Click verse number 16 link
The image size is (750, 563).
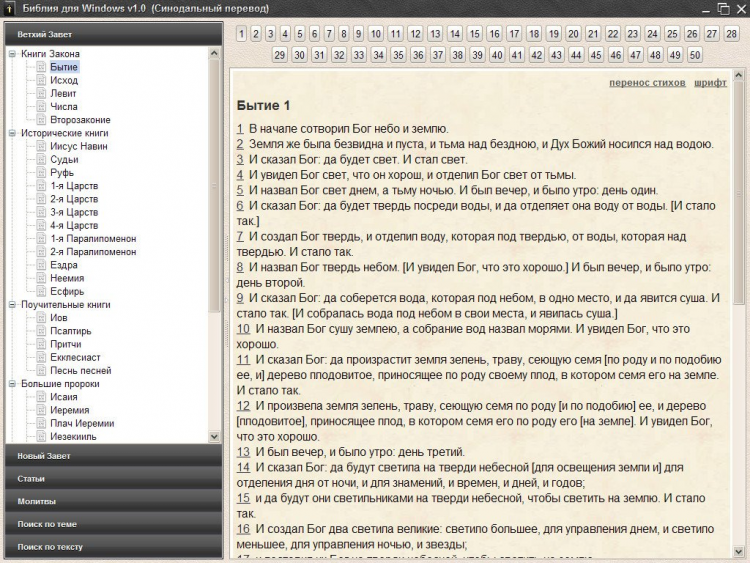tap(243, 529)
